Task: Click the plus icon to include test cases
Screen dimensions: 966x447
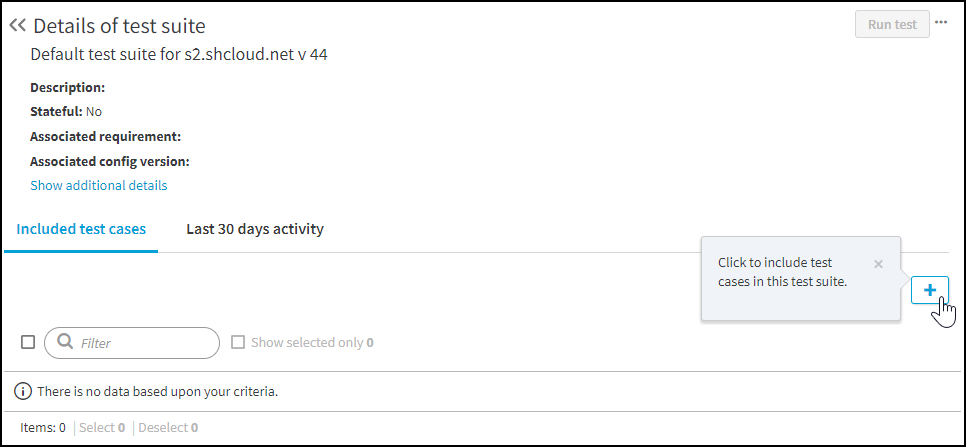Action: click(930, 290)
